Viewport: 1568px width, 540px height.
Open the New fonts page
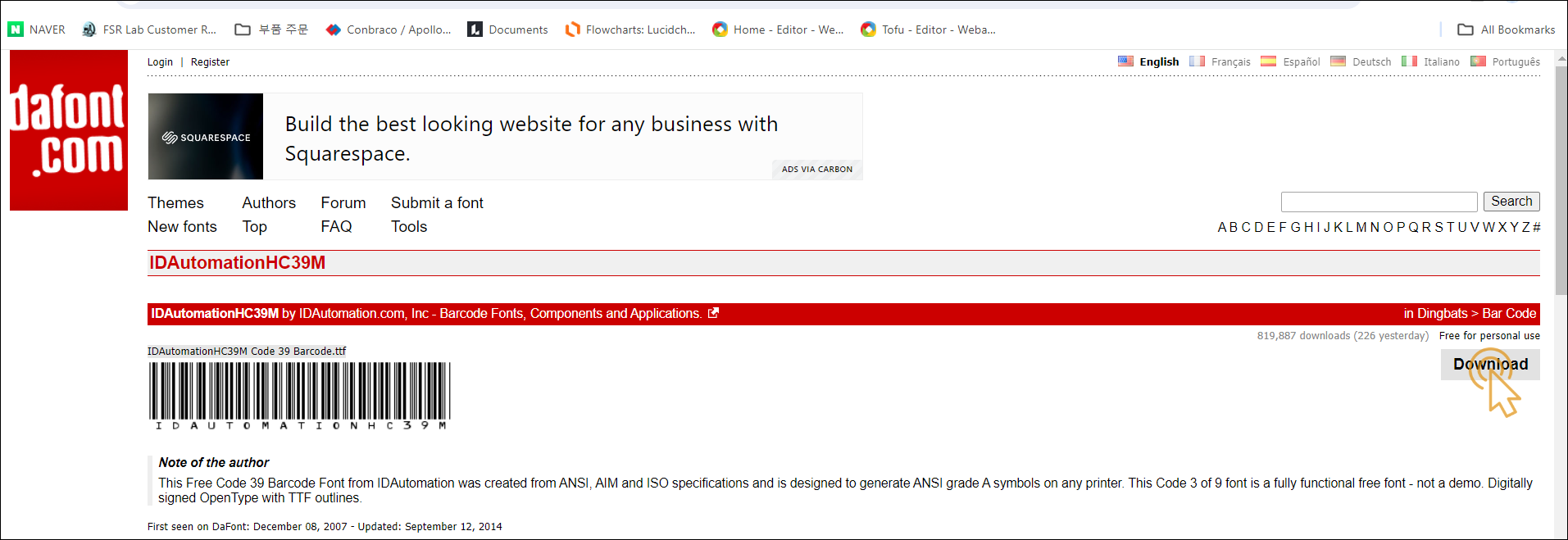[x=182, y=226]
